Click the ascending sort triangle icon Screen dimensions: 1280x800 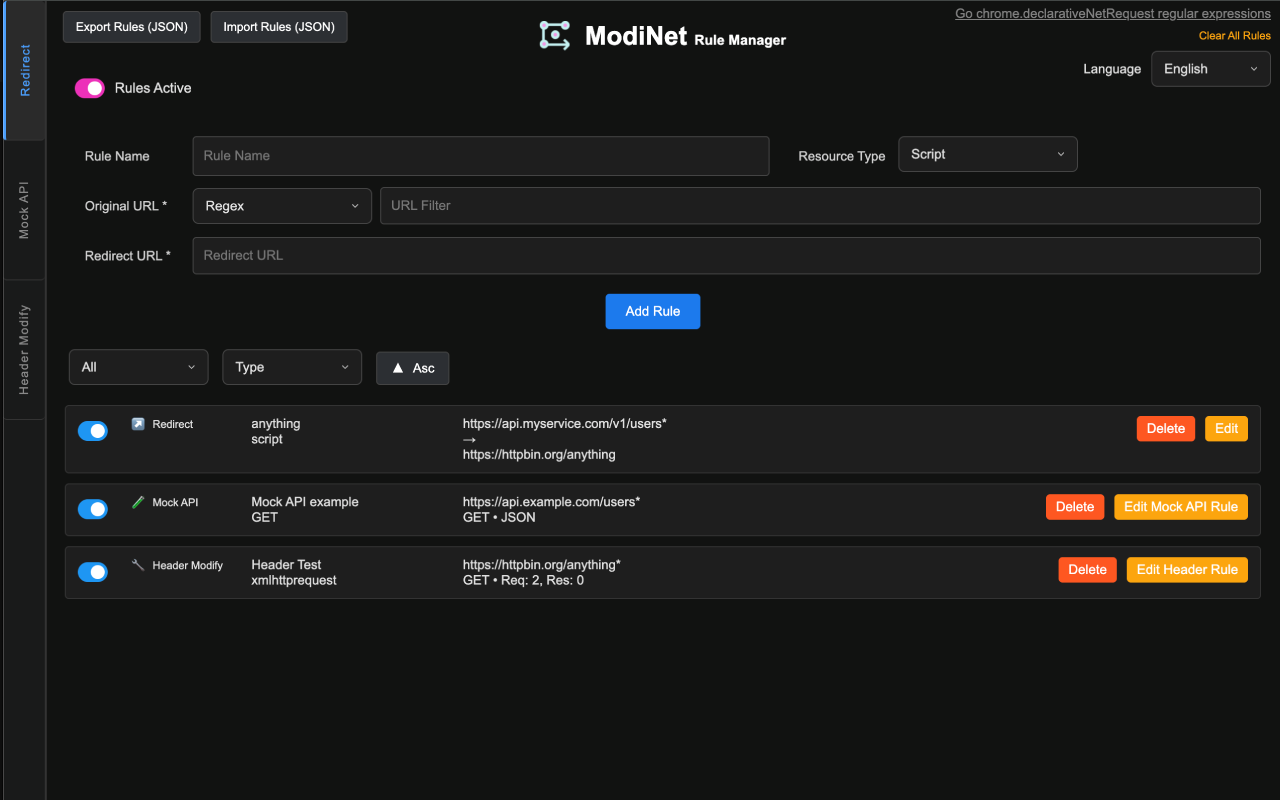(x=398, y=367)
